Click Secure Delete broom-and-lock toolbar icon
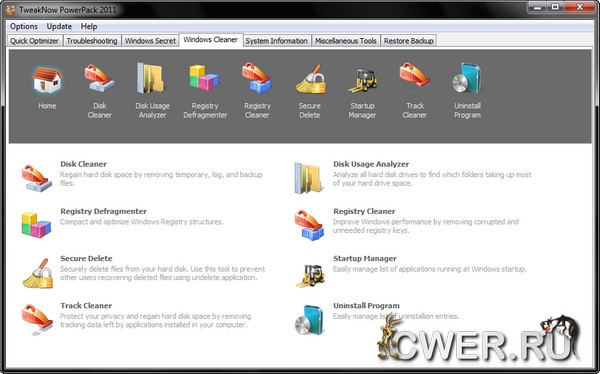Screen dimensions: 600x374 click(310, 79)
